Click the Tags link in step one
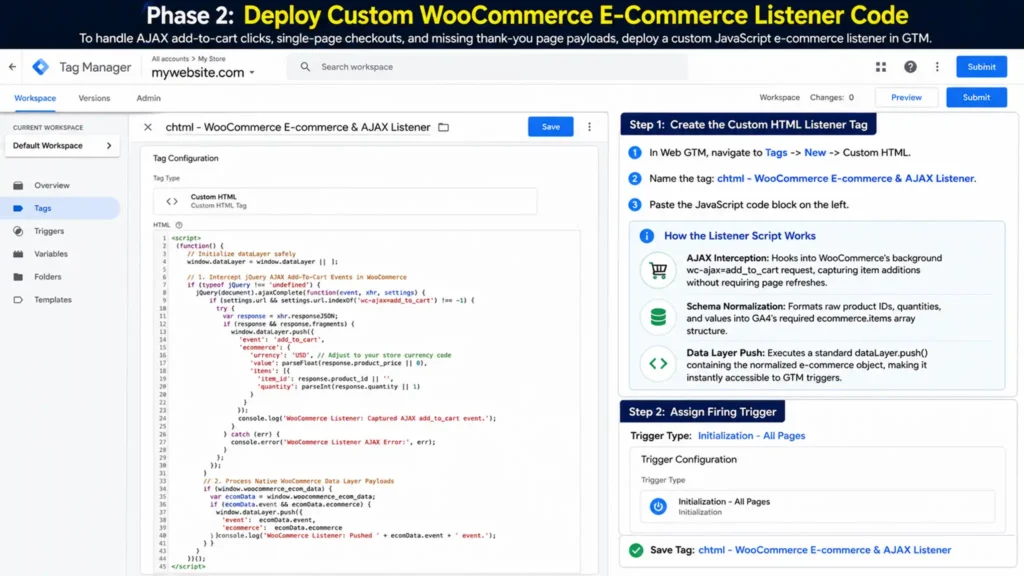Image resolution: width=1024 pixels, height=576 pixels. click(x=776, y=153)
